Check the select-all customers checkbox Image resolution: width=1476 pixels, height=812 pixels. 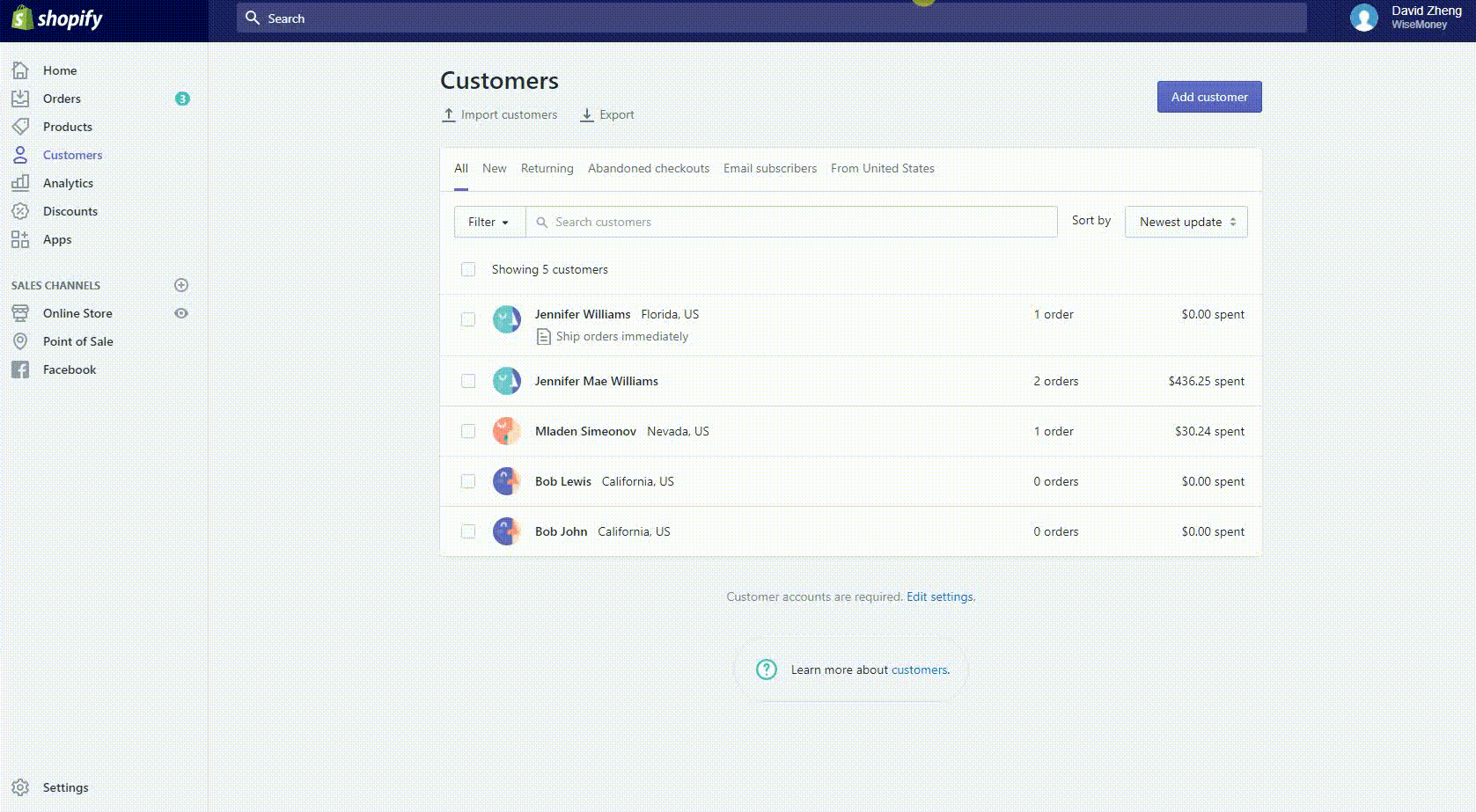click(x=468, y=269)
